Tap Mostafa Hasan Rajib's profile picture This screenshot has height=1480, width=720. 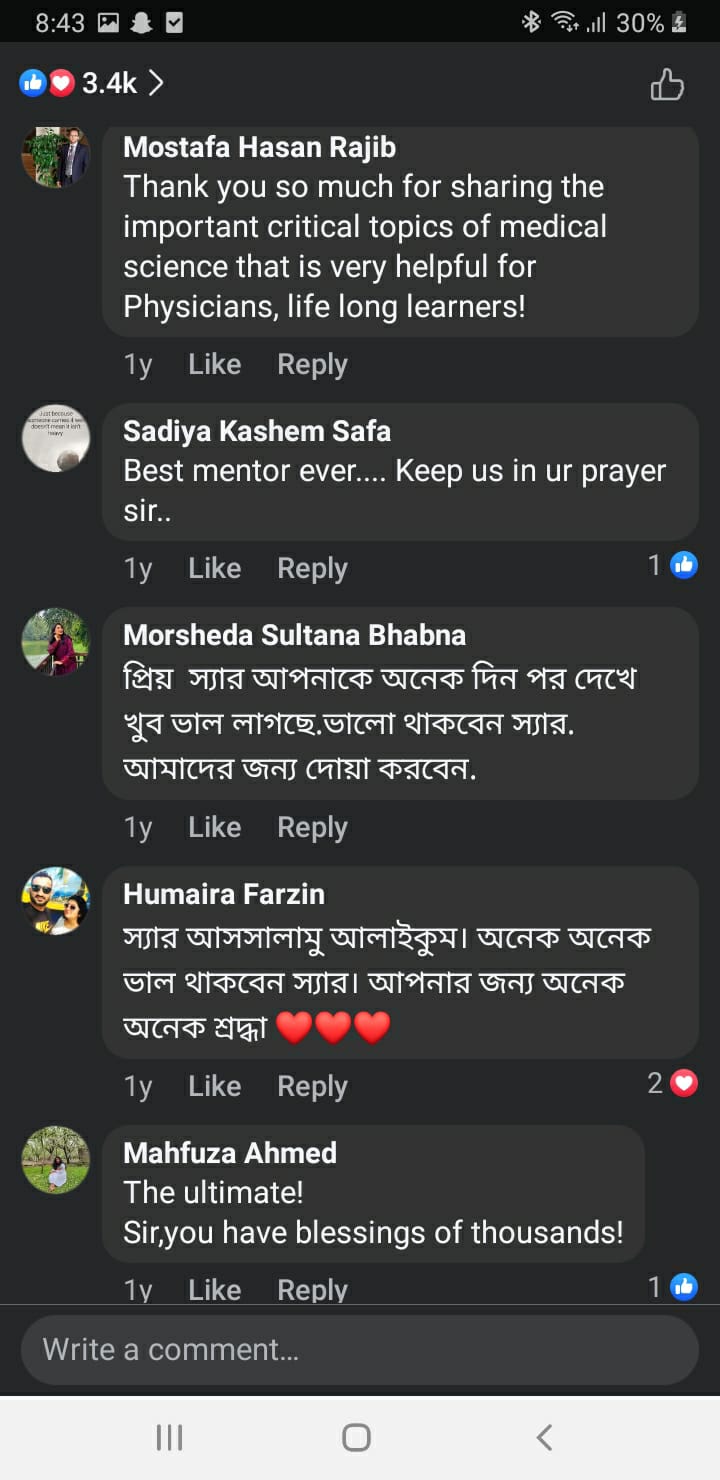tap(56, 157)
